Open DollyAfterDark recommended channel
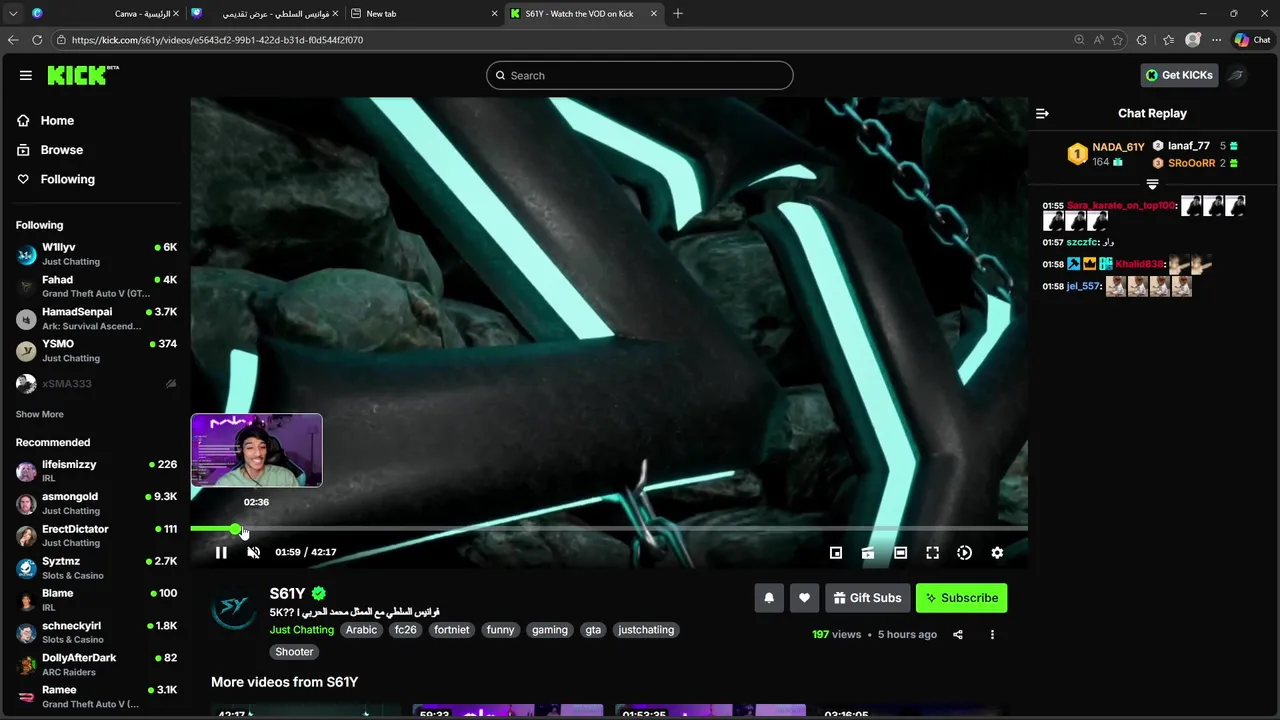This screenshot has width=1280, height=720. pyautogui.click(x=96, y=664)
